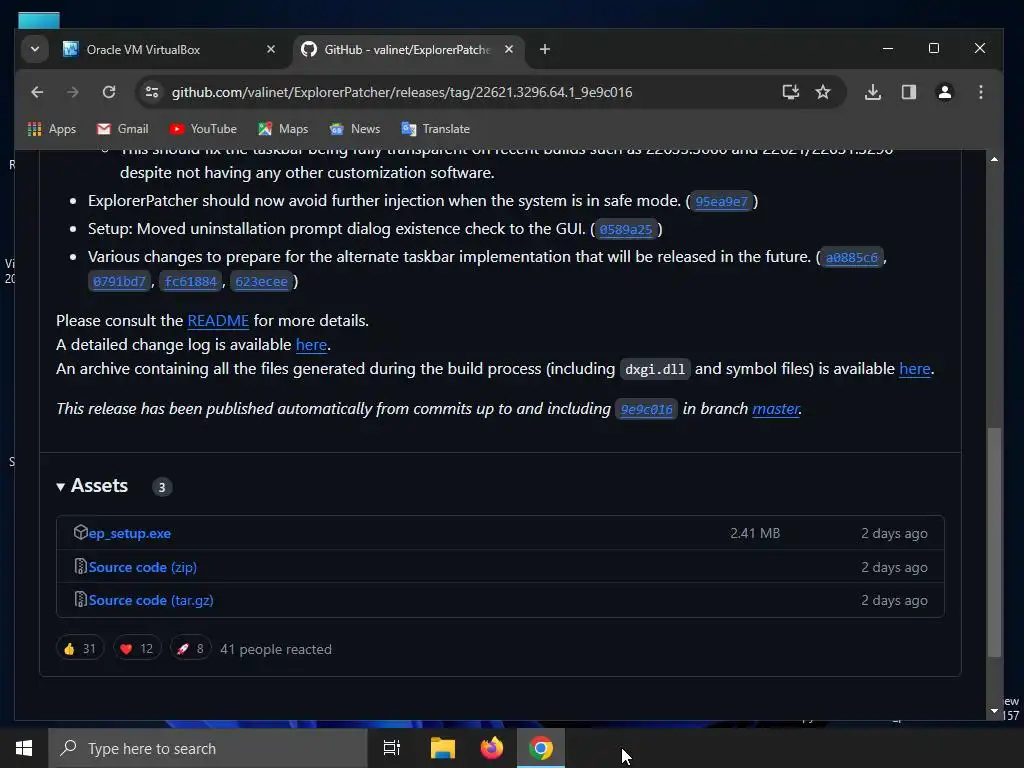
Task: Download Source code (zip)
Action: [142, 568]
